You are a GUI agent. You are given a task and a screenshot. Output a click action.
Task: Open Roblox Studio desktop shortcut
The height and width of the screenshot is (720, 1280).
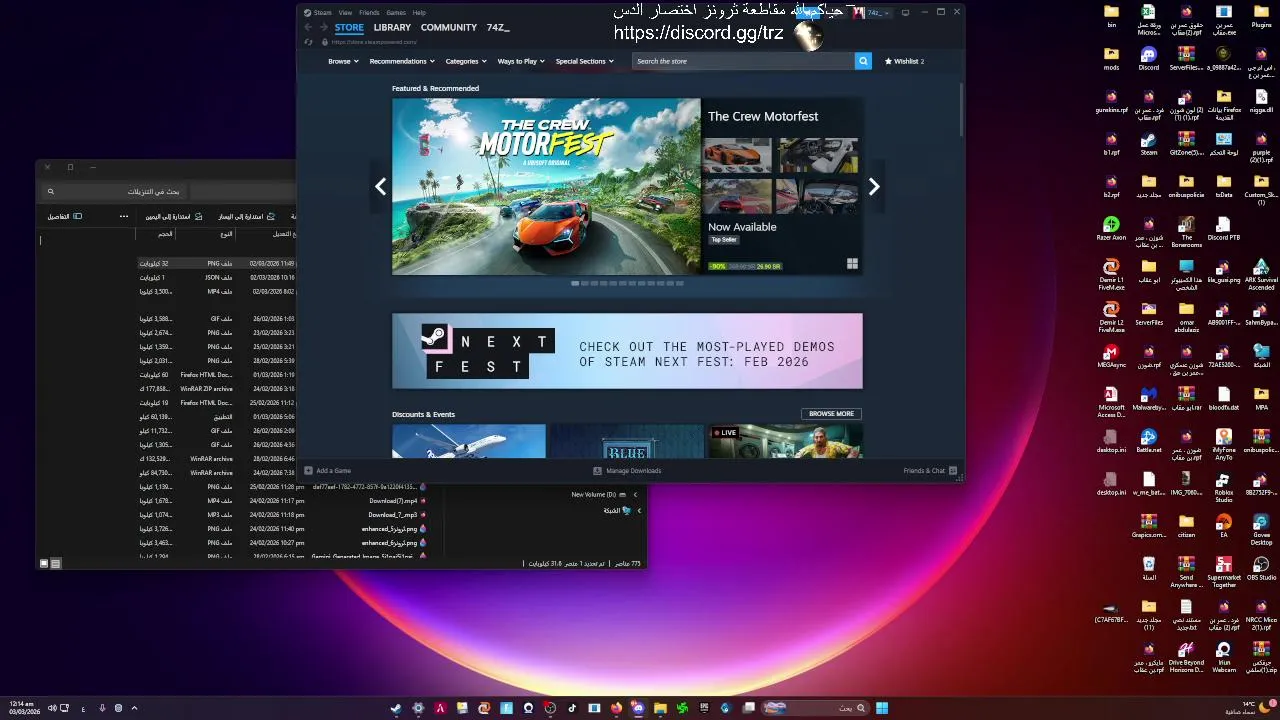tap(1224, 487)
